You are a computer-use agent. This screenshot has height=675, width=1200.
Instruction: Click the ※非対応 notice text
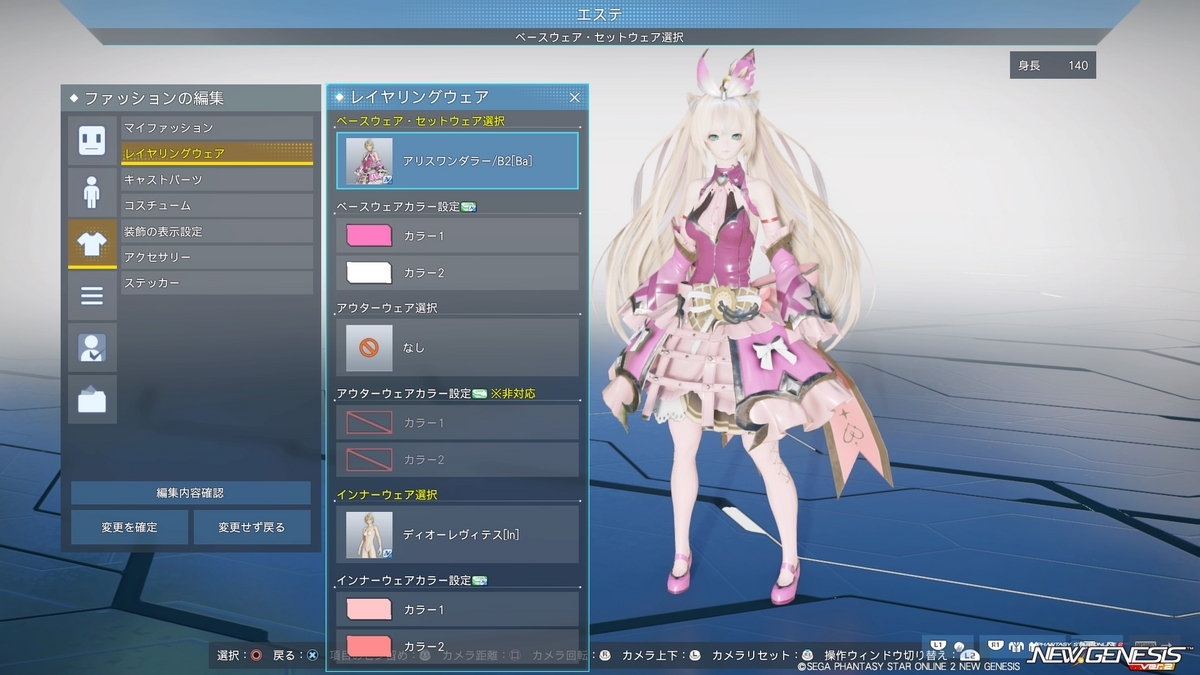(512, 394)
